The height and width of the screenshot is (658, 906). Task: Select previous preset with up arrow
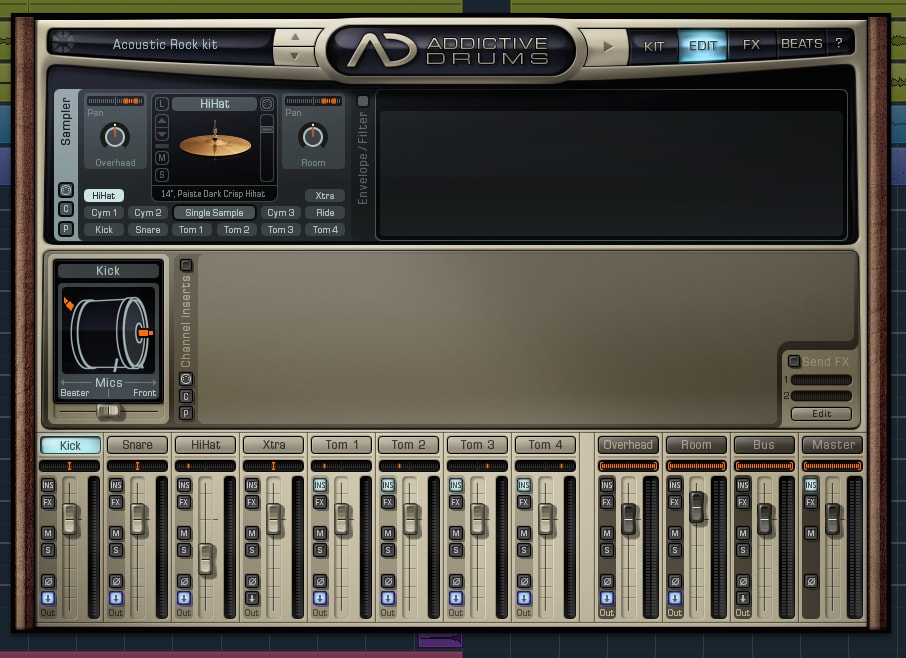click(295, 37)
